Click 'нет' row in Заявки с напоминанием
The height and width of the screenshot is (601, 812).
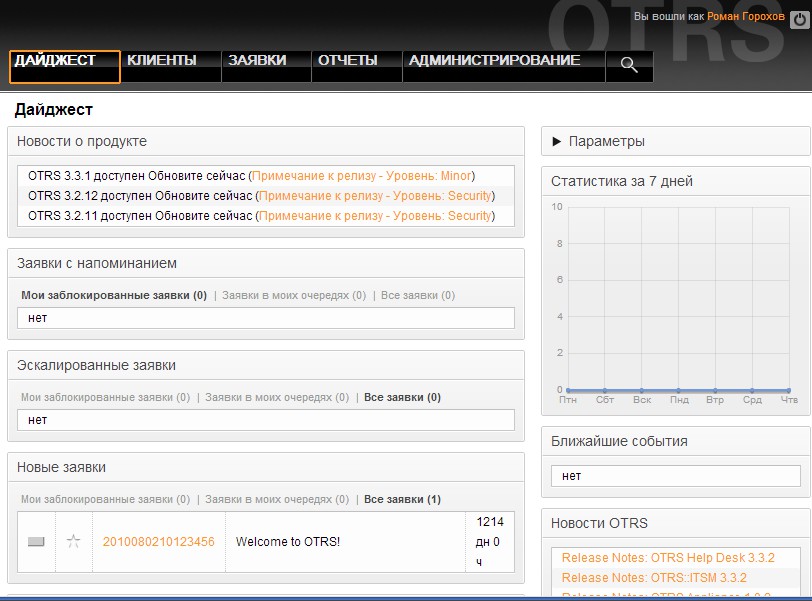(266, 318)
